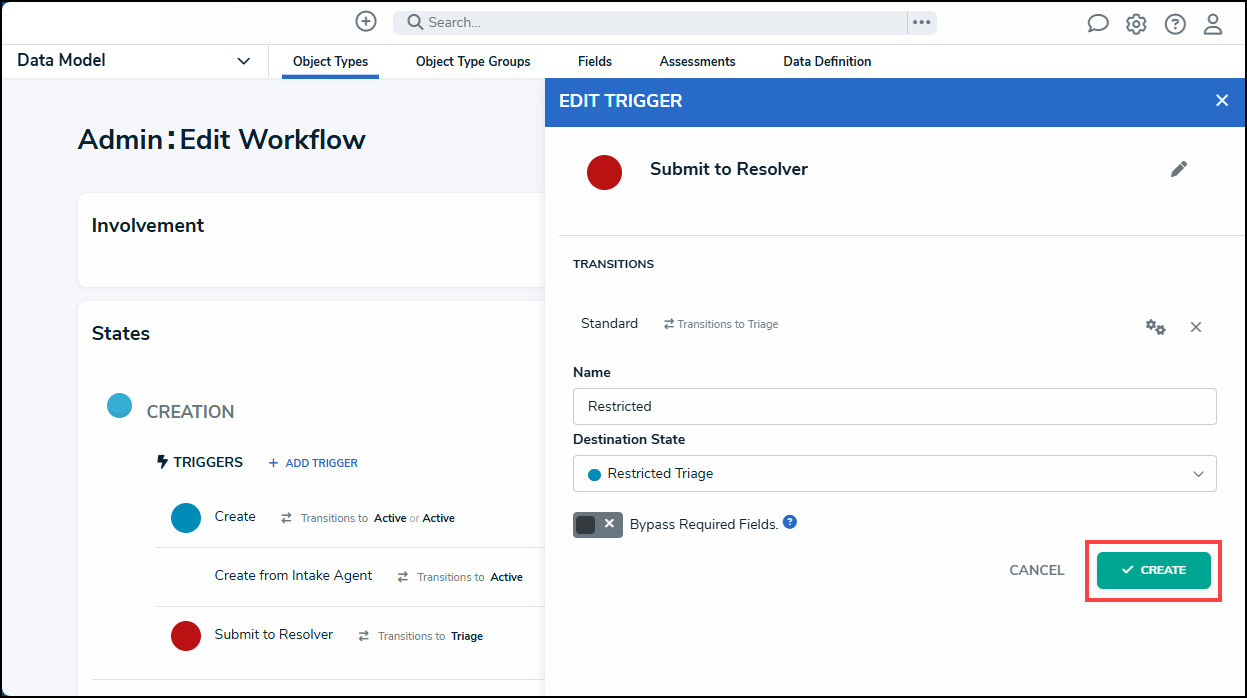This screenshot has width=1247, height=698.
Task: Open the user profile icon
Action: 1213,24
